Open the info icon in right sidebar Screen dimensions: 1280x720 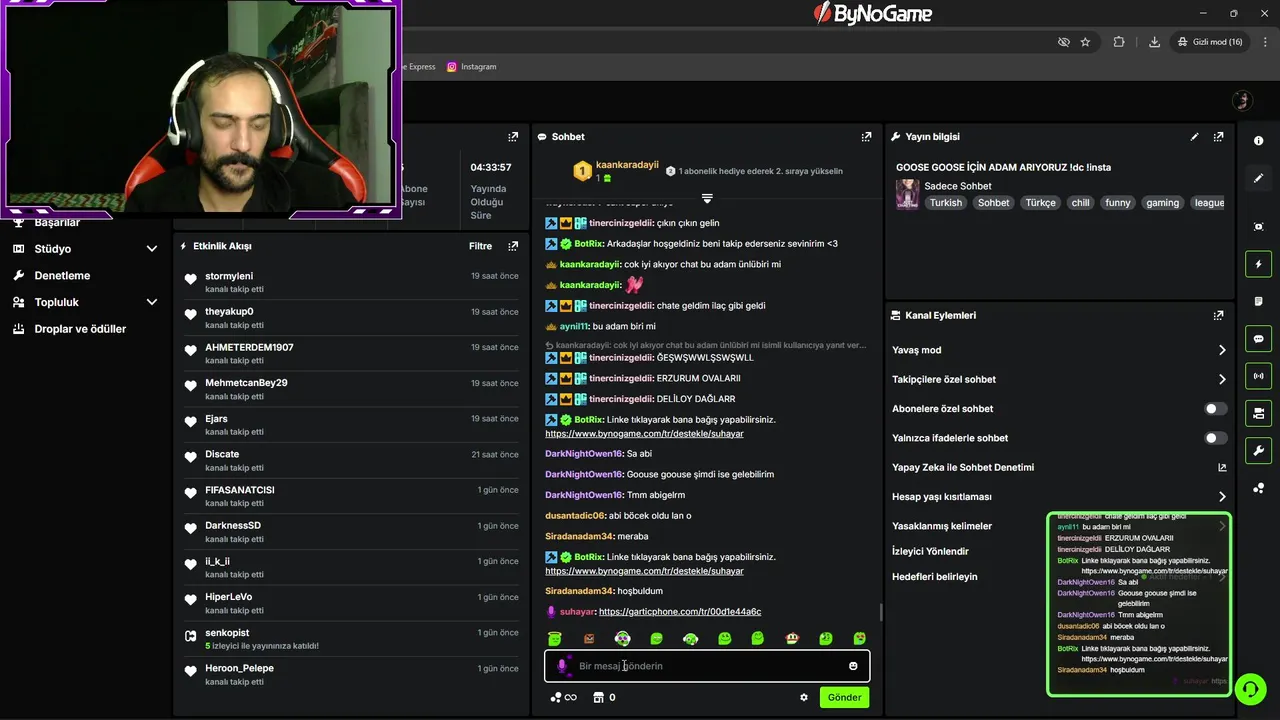pyautogui.click(x=1258, y=141)
